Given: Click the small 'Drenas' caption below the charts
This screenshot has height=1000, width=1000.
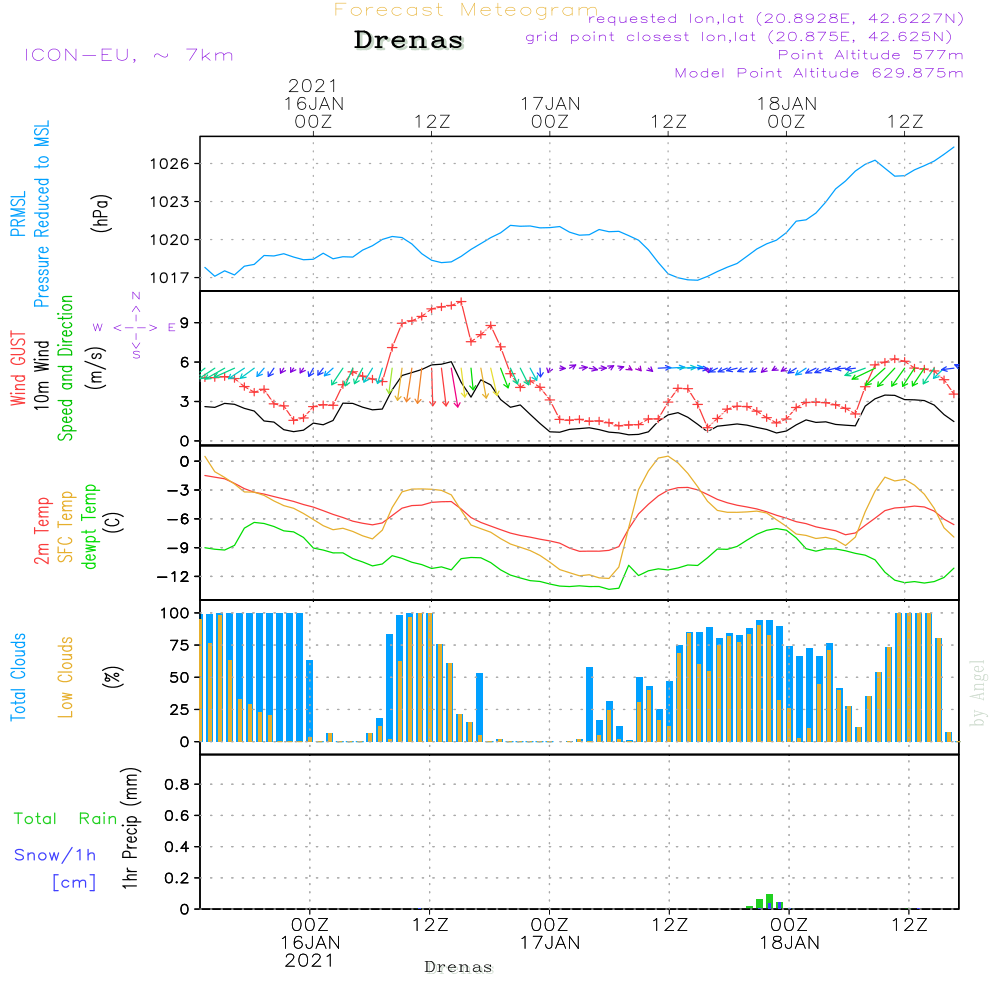Looking at the screenshot, I should point(459,967).
